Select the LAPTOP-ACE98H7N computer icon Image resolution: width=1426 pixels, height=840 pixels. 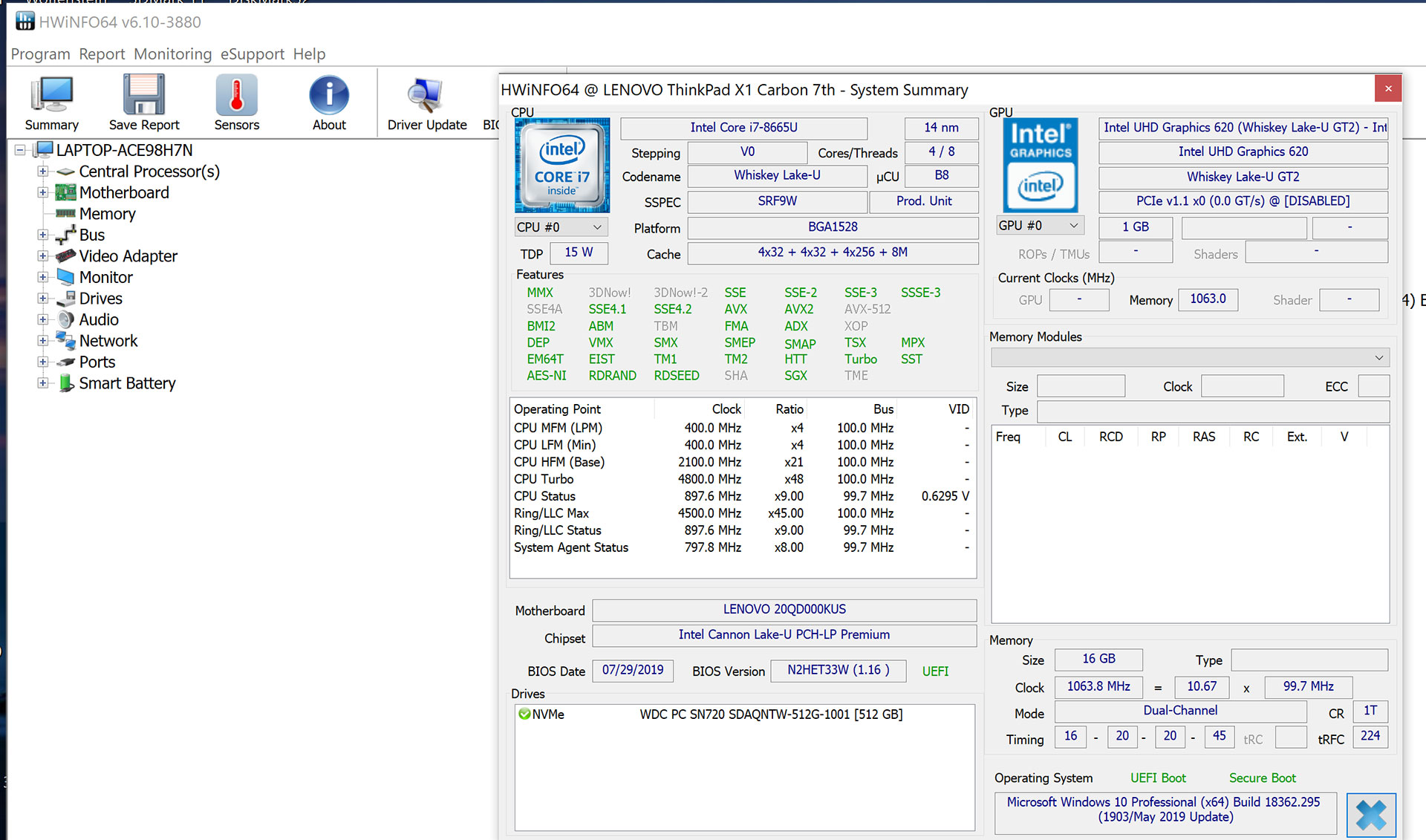[x=45, y=150]
